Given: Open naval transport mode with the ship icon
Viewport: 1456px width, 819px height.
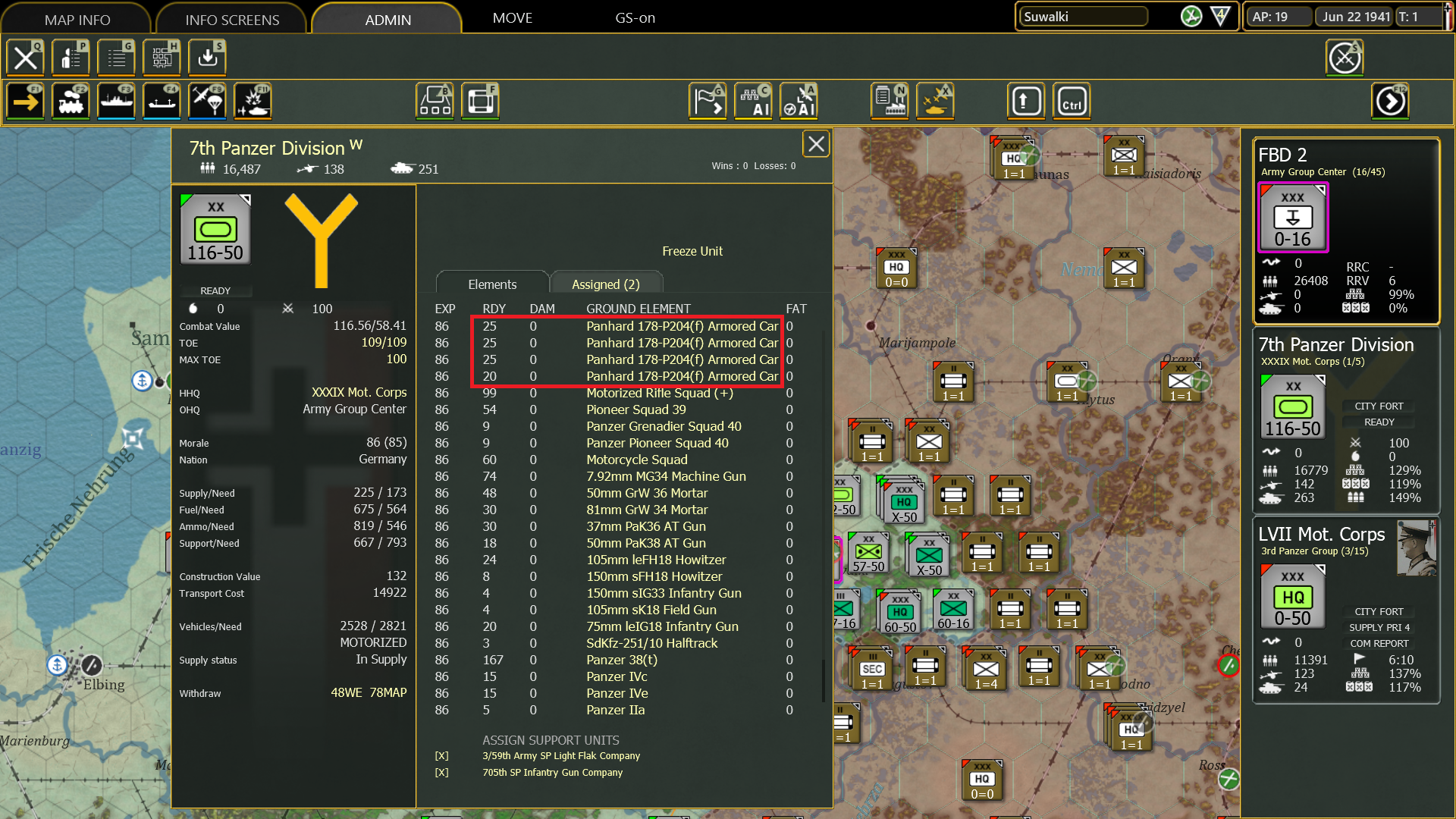Looking at the screenshot, I should coord(116,101).
